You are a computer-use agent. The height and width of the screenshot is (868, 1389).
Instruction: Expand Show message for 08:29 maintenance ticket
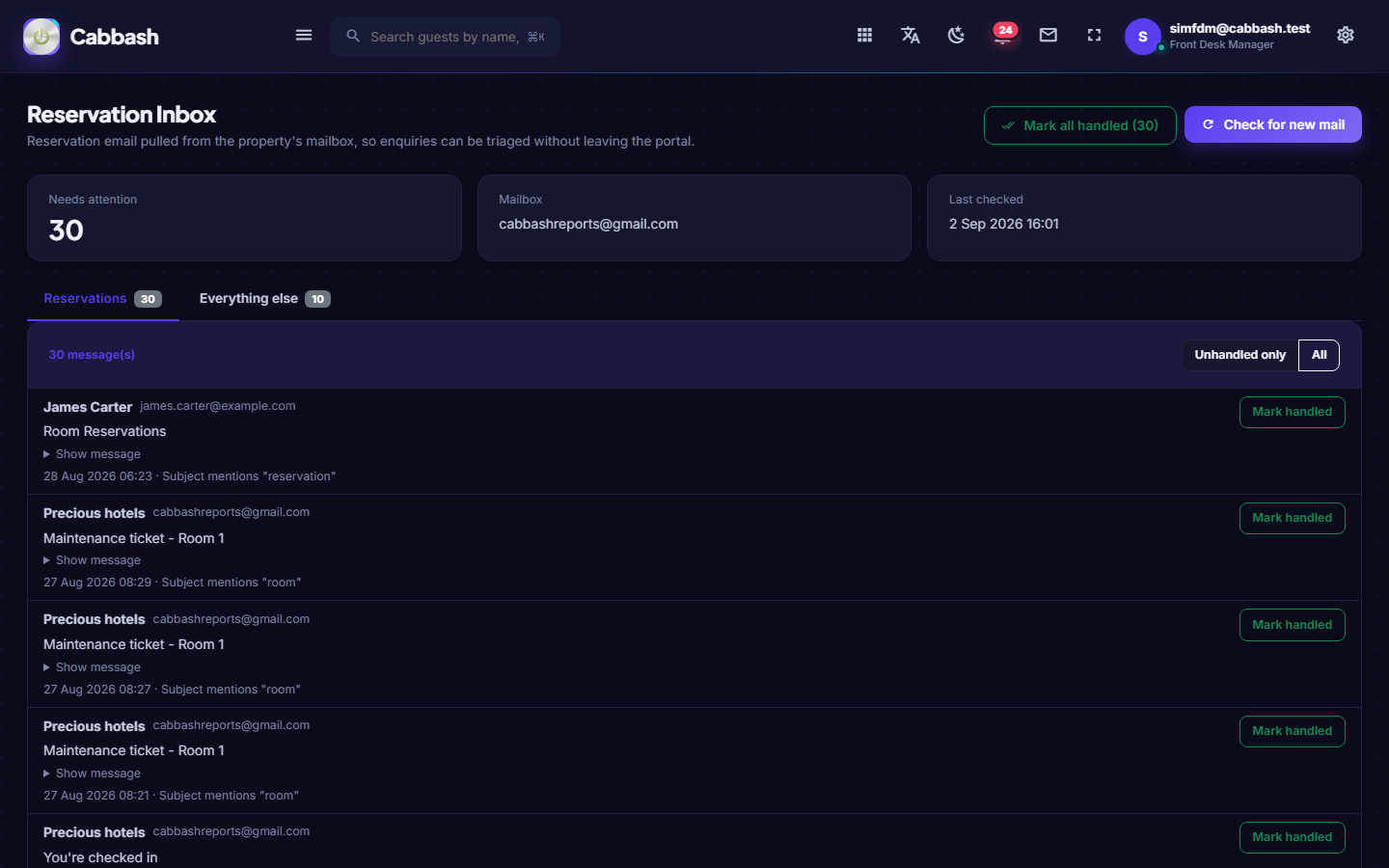pos(93,560)
